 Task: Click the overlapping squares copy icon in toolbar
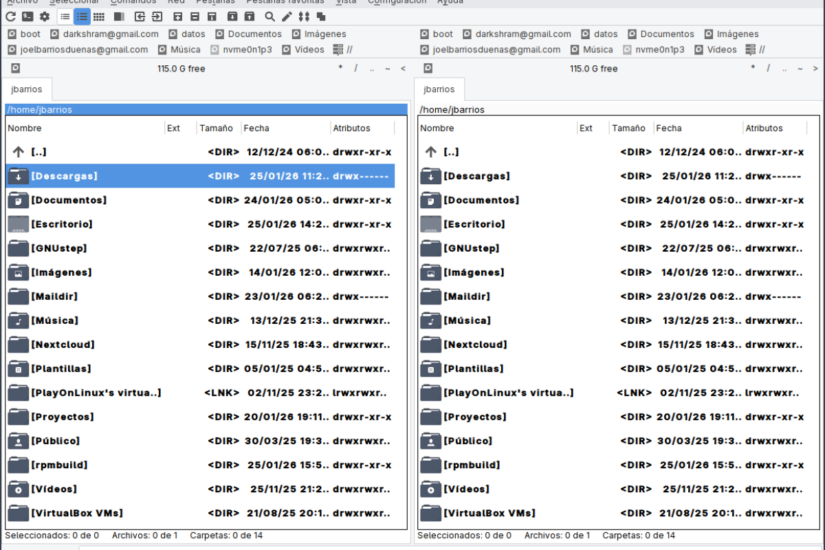tap(320, 17)
